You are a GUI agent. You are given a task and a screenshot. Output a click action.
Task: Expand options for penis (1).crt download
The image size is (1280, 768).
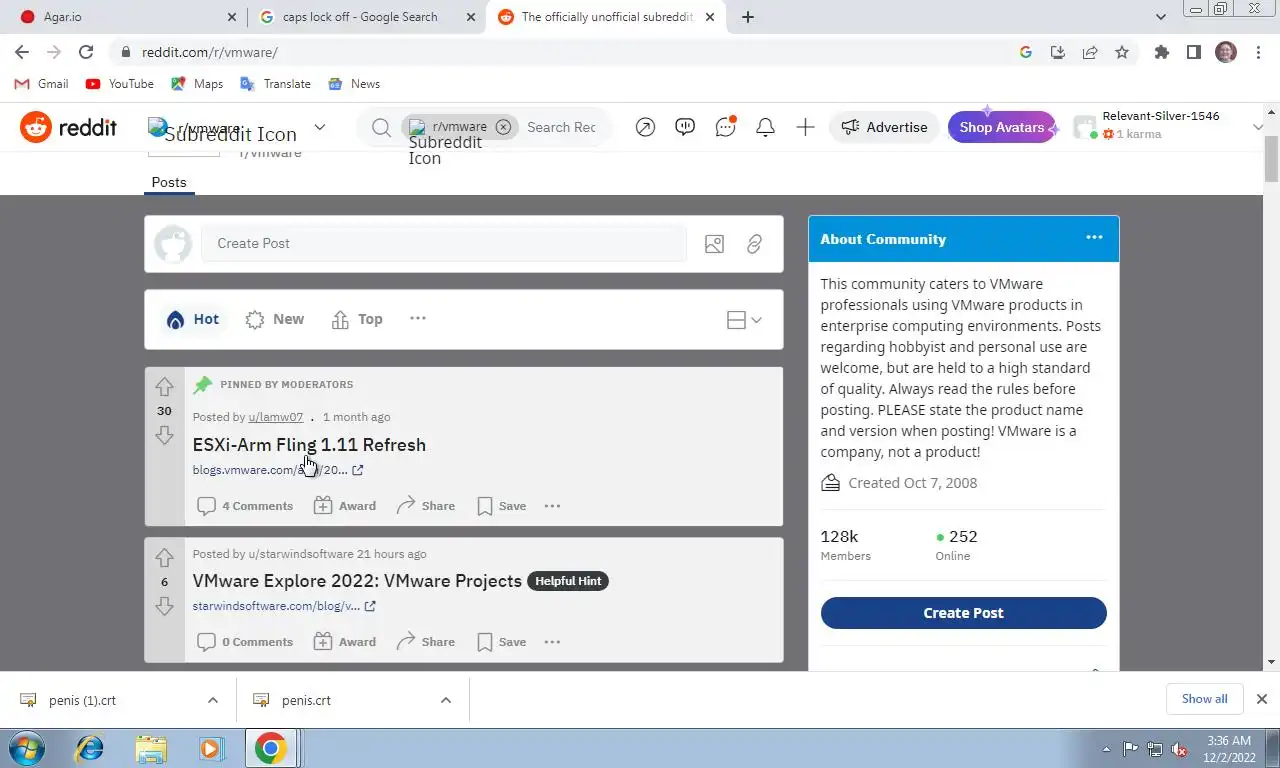tap(212, 700)
